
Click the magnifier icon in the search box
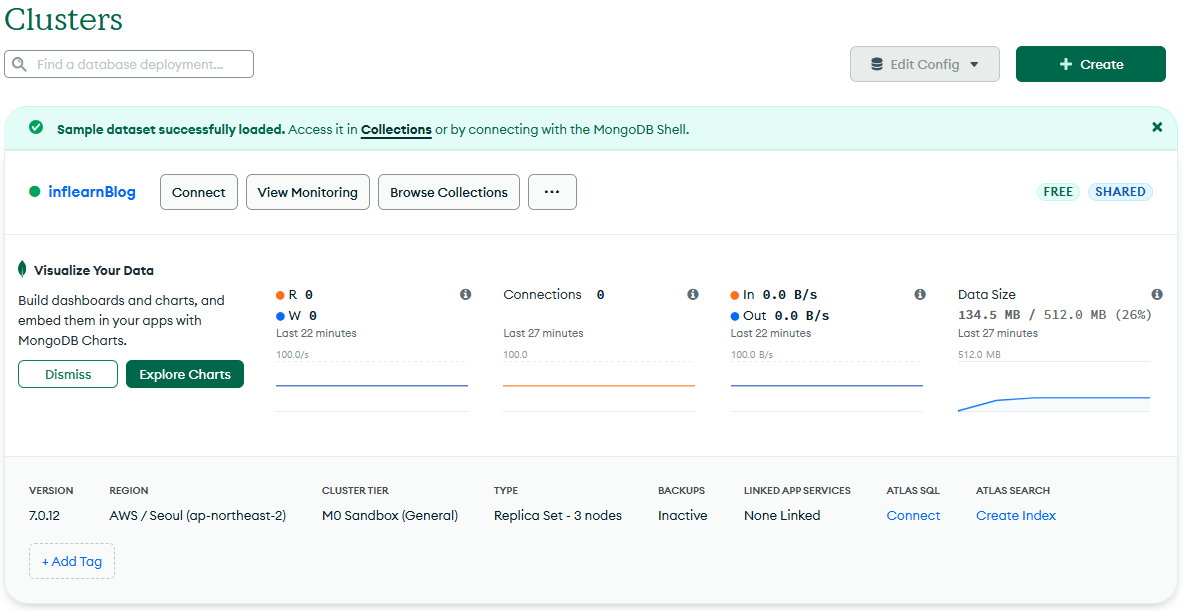coord(20,64)
